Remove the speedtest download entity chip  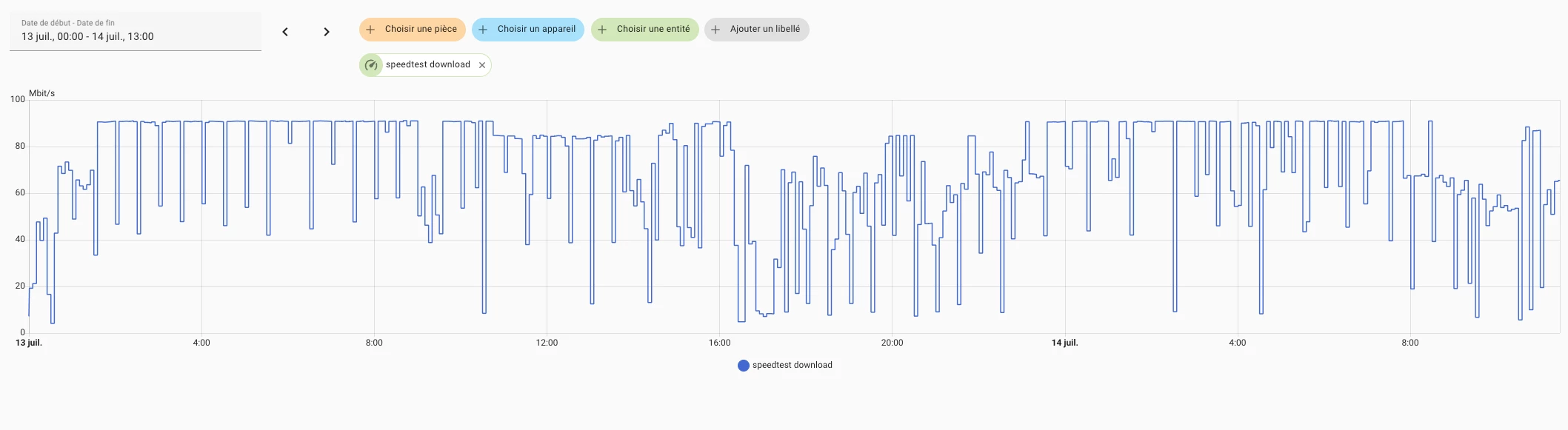[482, 65]
